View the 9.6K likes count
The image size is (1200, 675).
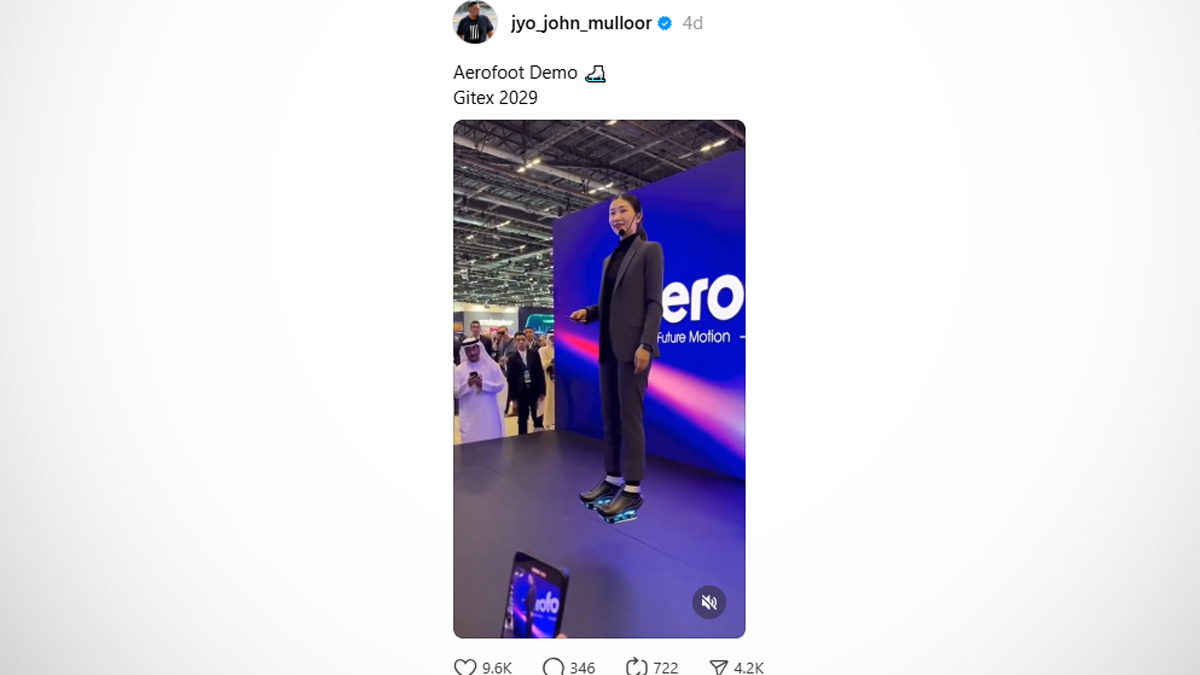(497, 668)
